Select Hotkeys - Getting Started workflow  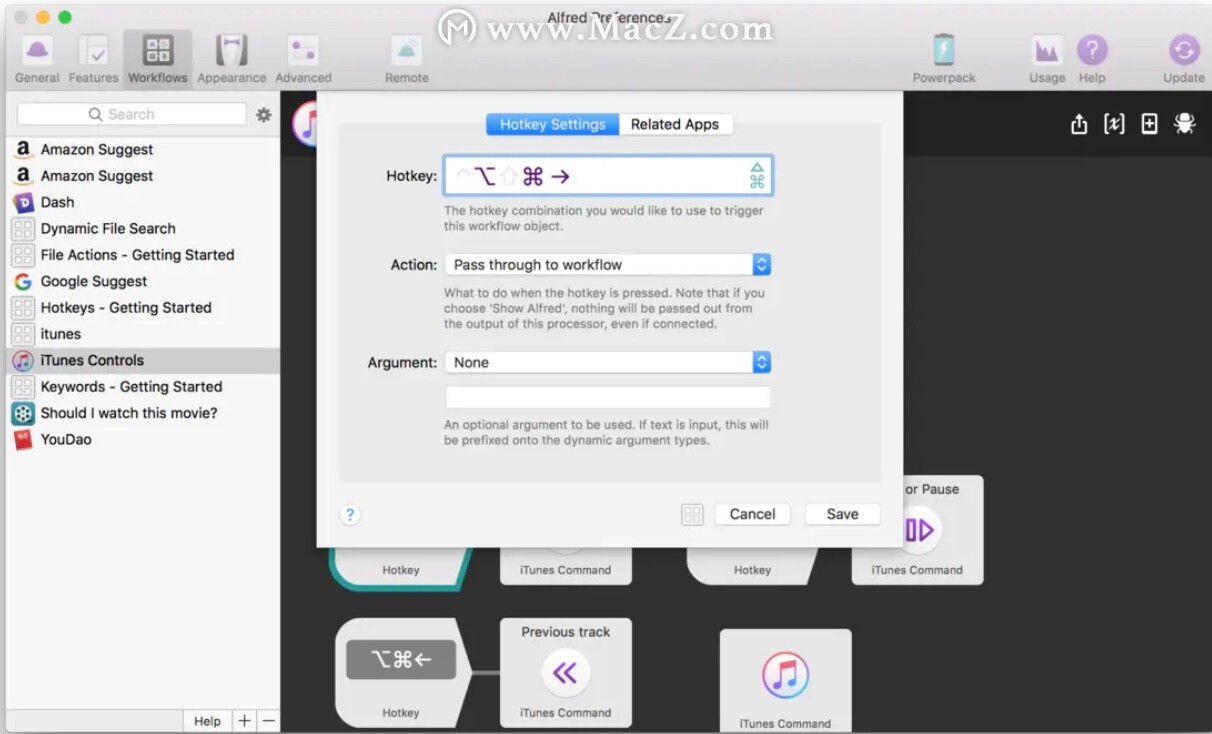tap(143, 307)
